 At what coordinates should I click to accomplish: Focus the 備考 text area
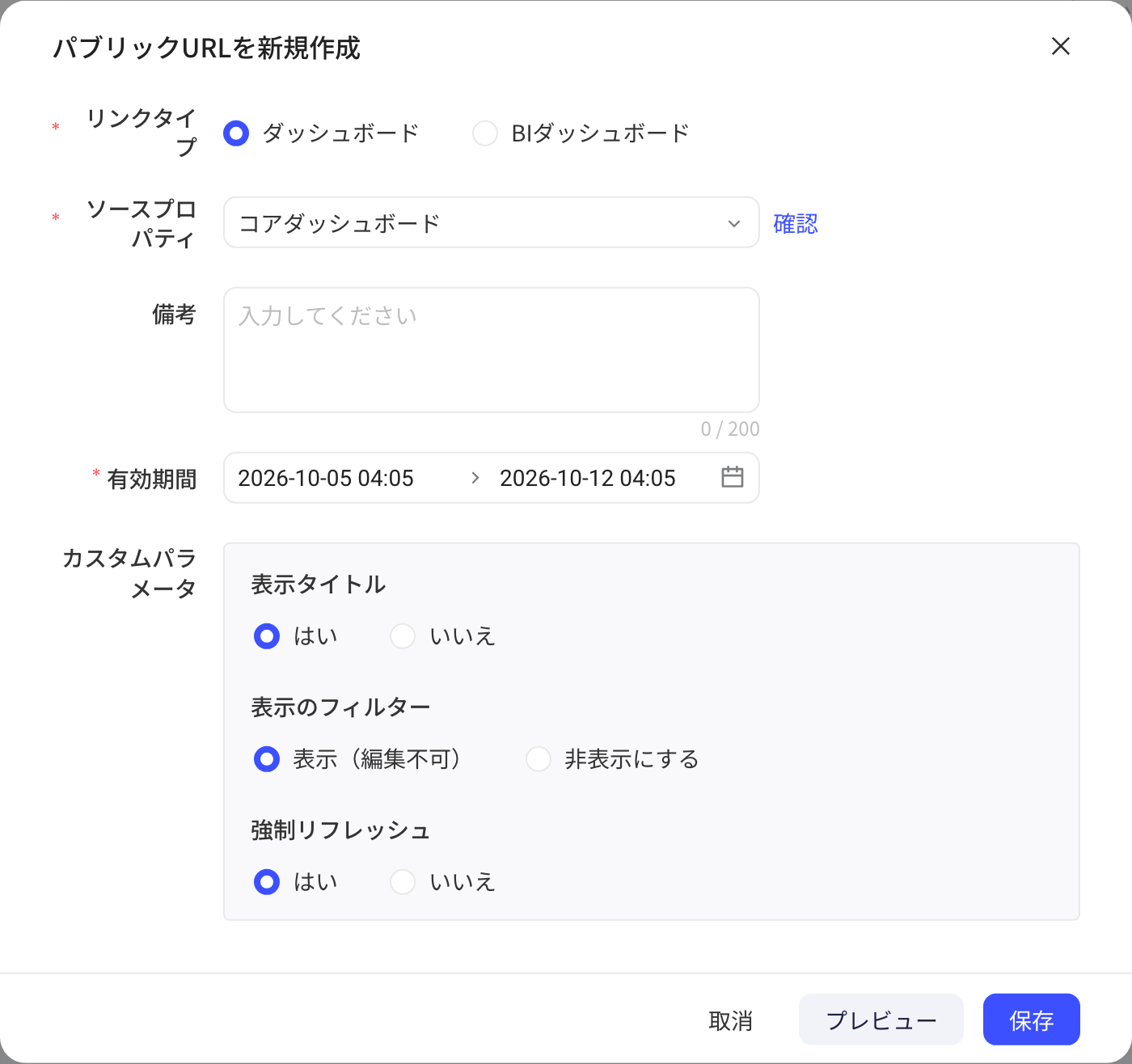tap(492, 350)
